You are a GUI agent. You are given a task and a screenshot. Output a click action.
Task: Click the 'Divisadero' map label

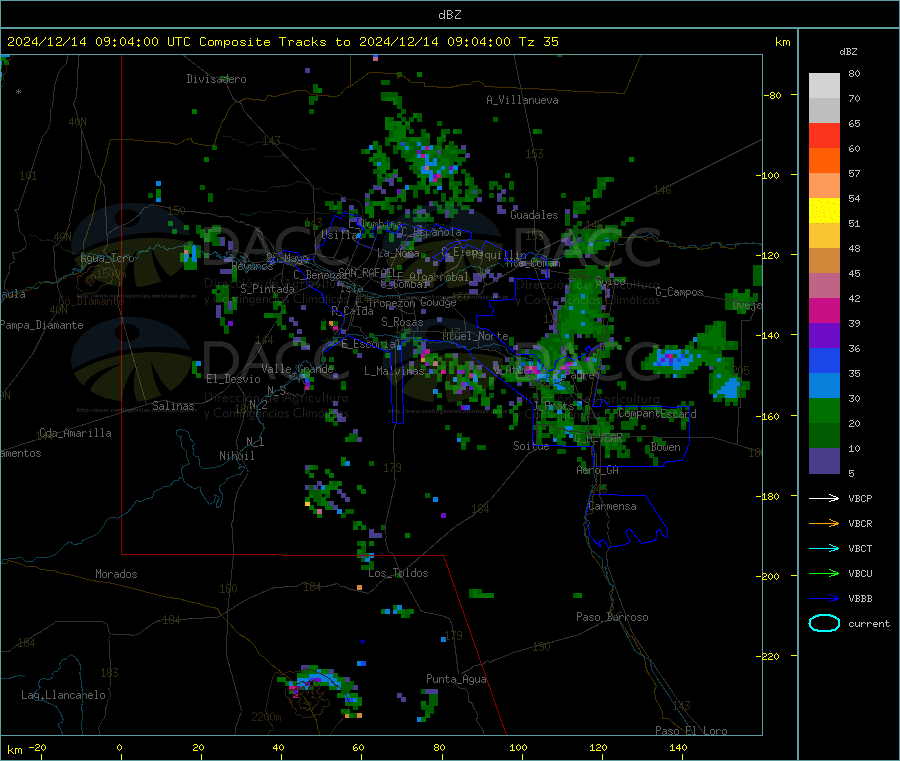pos(216,79)
